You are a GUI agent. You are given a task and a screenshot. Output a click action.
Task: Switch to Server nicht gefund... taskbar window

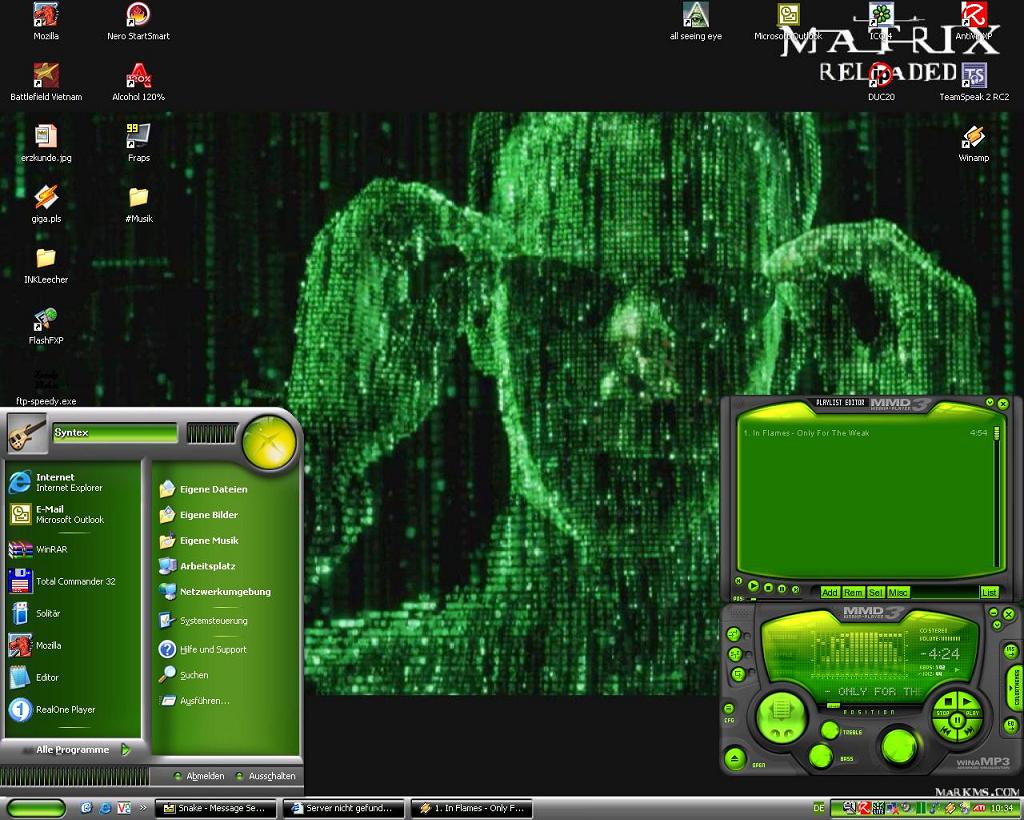pyautogui.click(x=344, y=808)
